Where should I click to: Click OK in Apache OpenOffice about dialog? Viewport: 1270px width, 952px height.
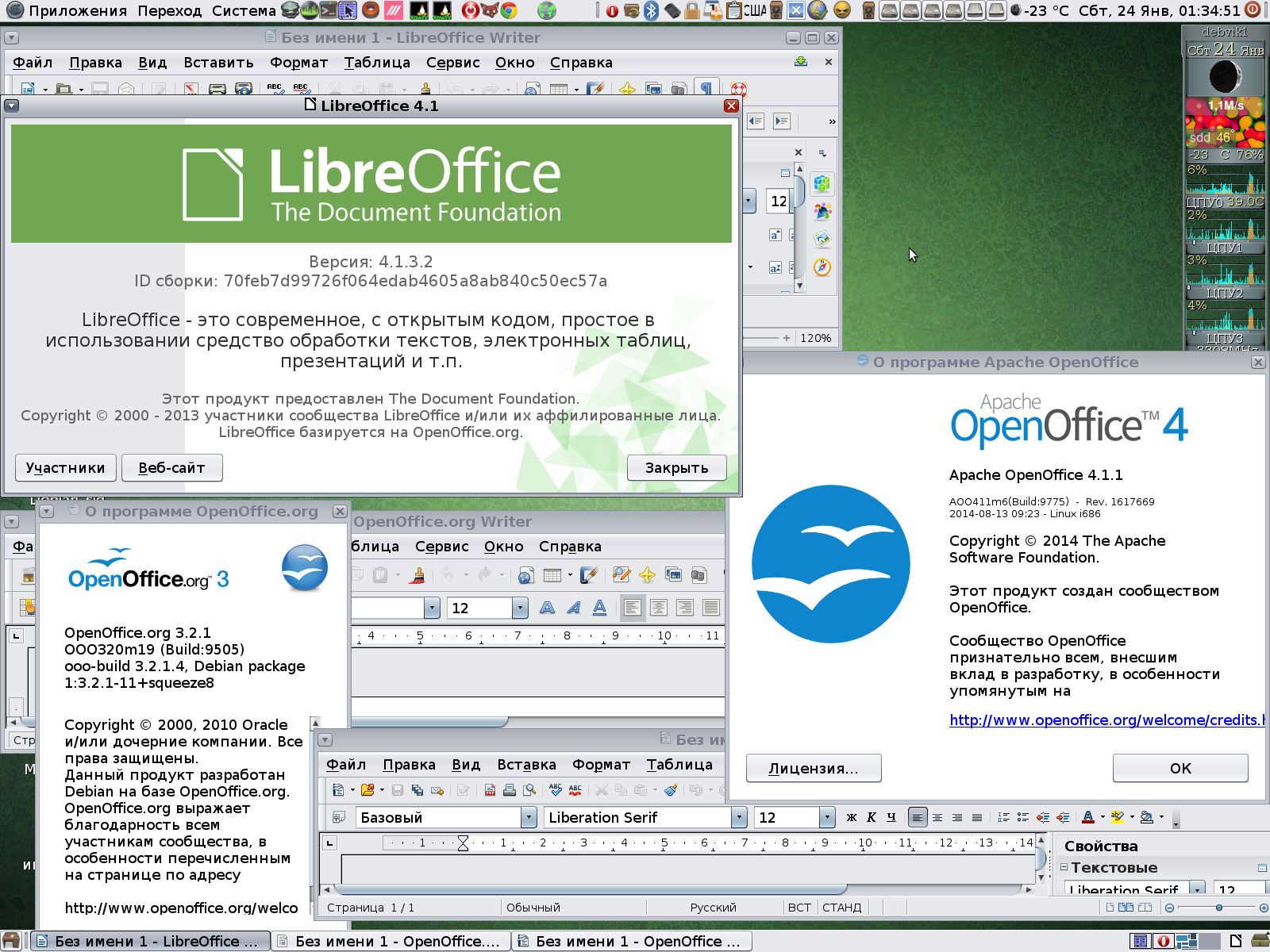coord(1180,768)
